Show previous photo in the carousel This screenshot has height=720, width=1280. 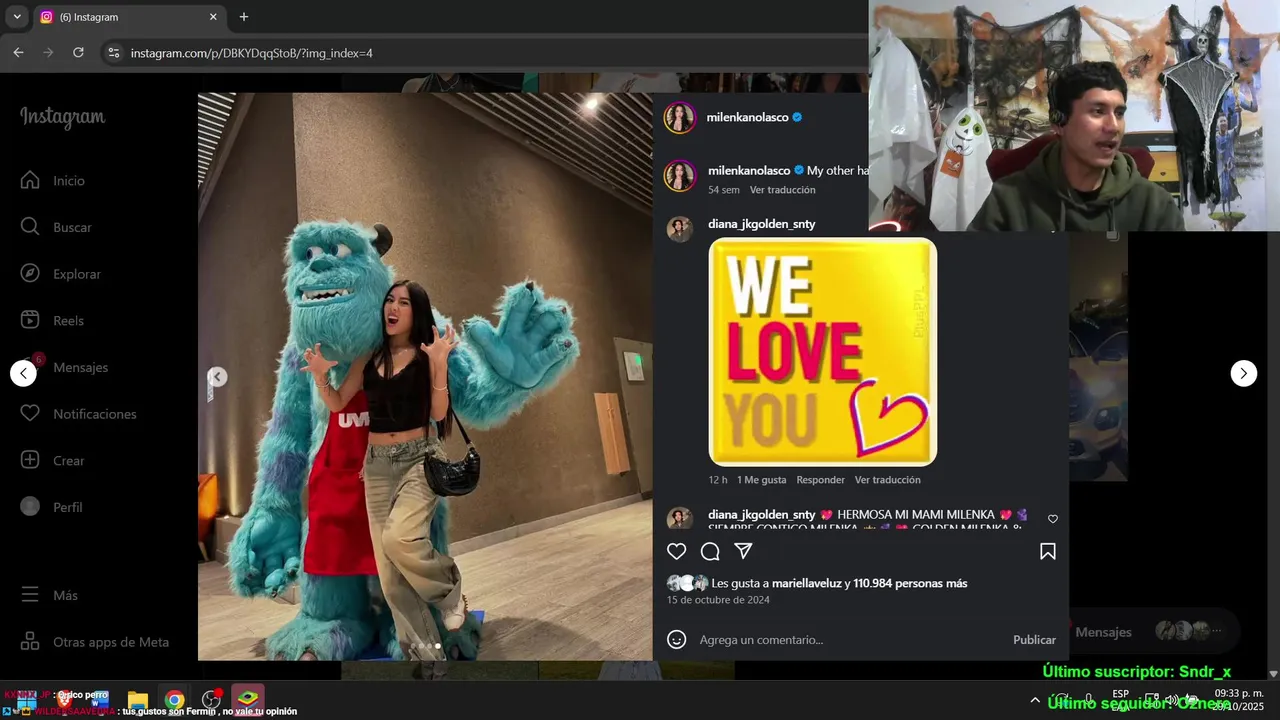(x=217, y=377)
